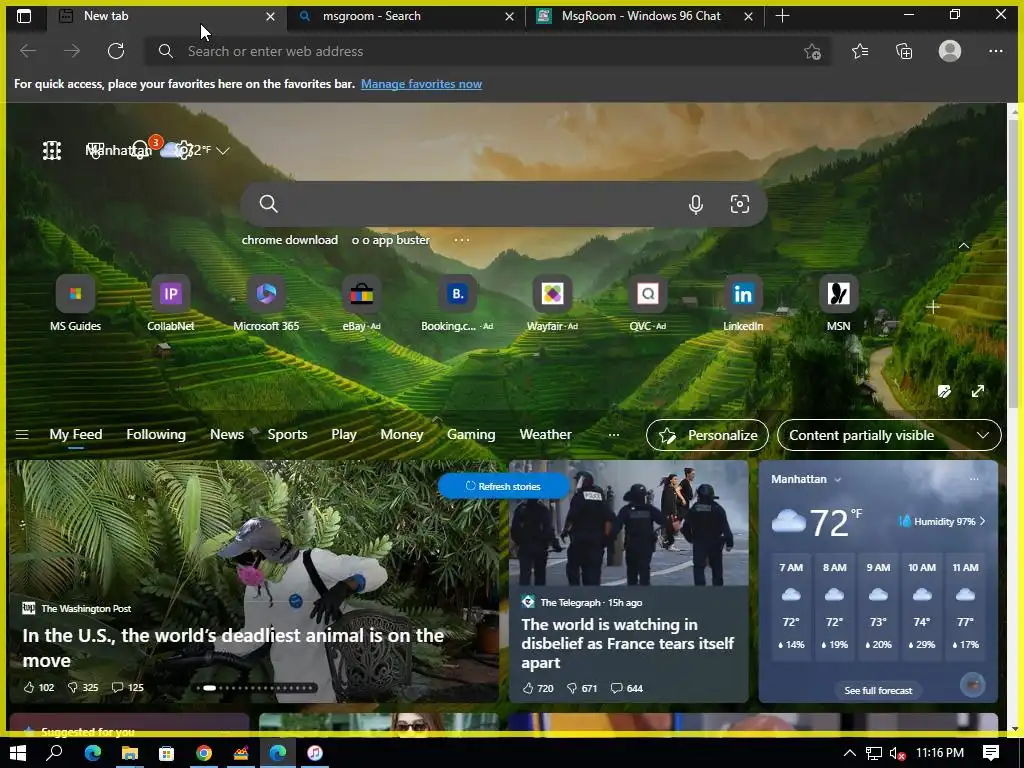
Task: Reload the page with refresh icon
Action: (116, 51)
